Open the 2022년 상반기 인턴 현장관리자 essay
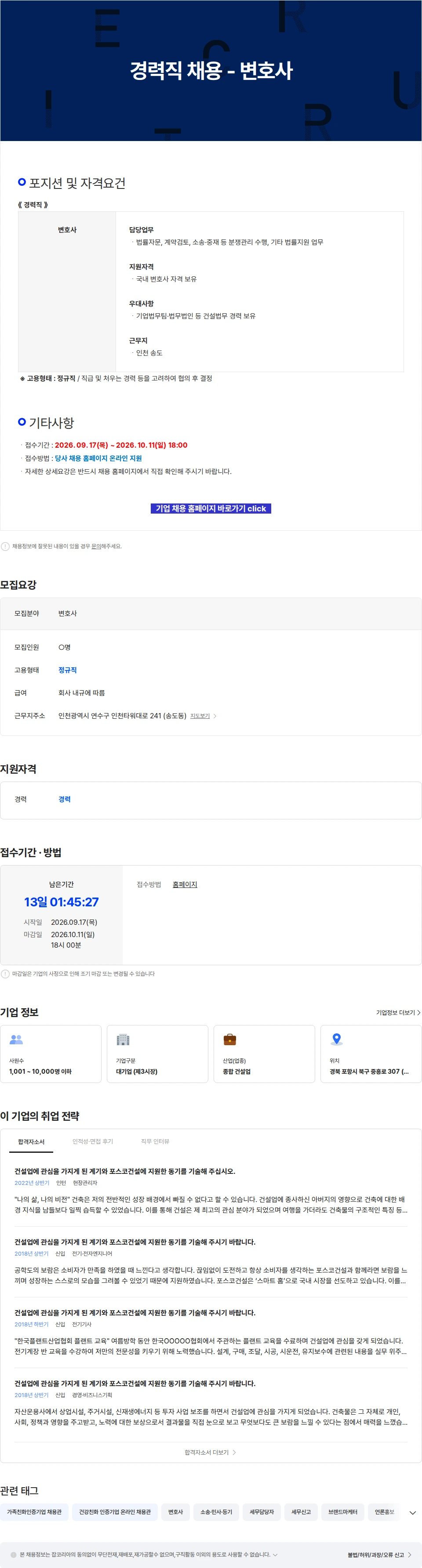Screen dimensions: 422x1568 (211, 1191)
